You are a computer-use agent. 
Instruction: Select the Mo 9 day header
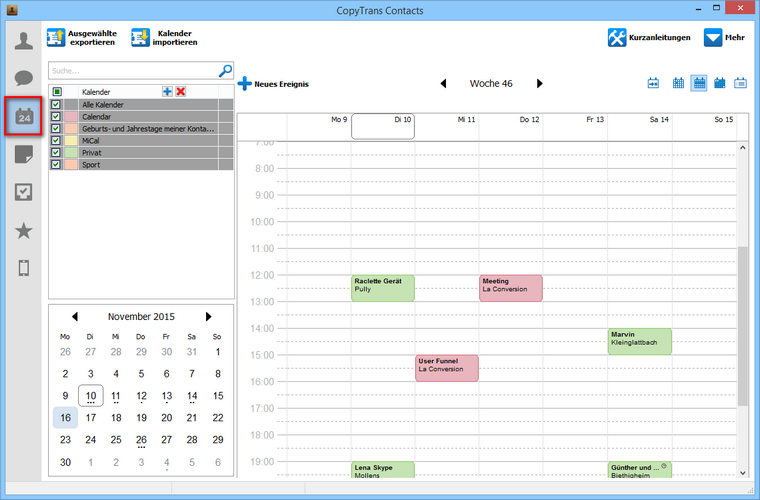click(319, 126)
